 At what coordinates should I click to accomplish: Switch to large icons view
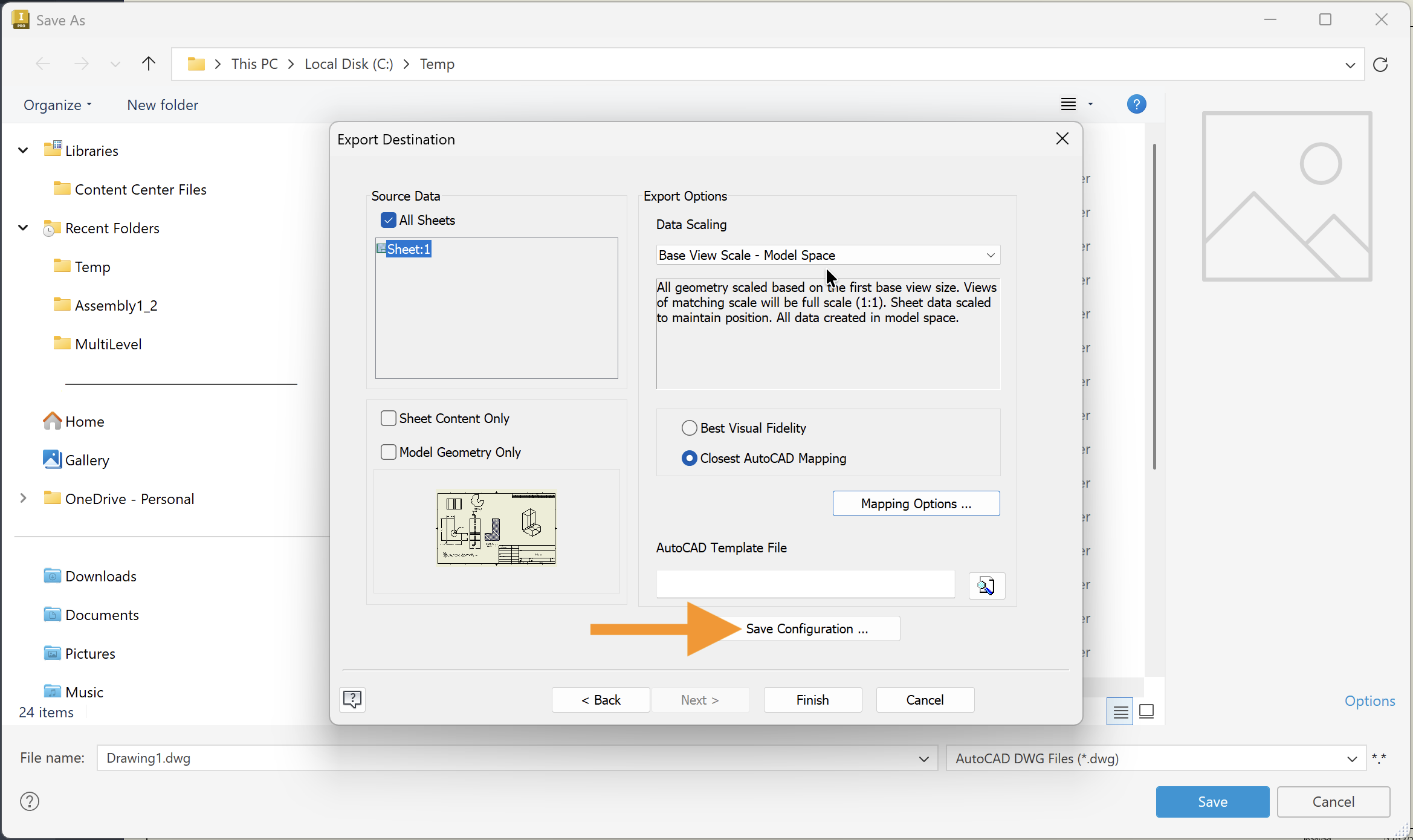pyautogui.click(x=1146, y=711)
